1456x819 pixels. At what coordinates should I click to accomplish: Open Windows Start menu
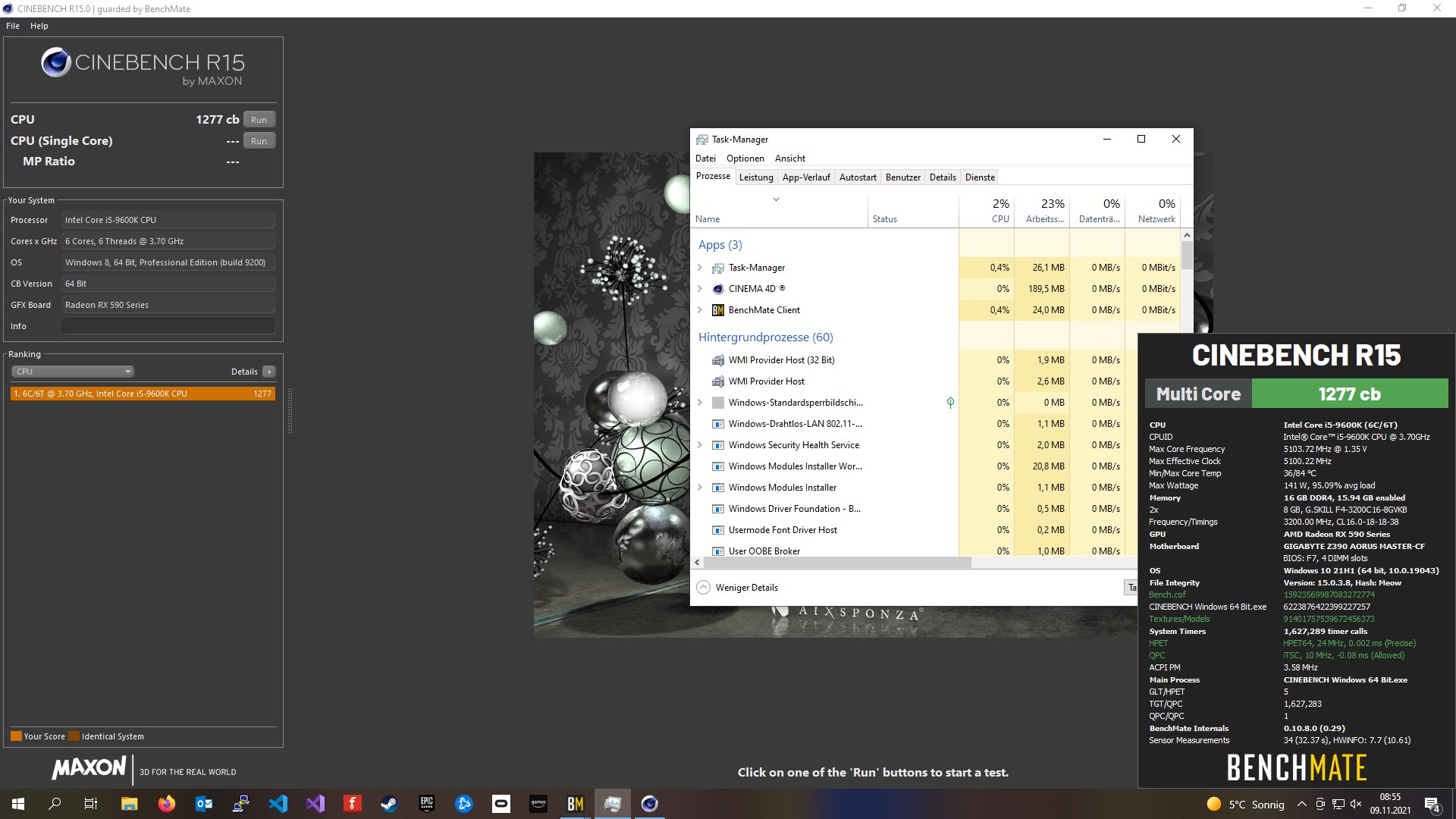18,804
